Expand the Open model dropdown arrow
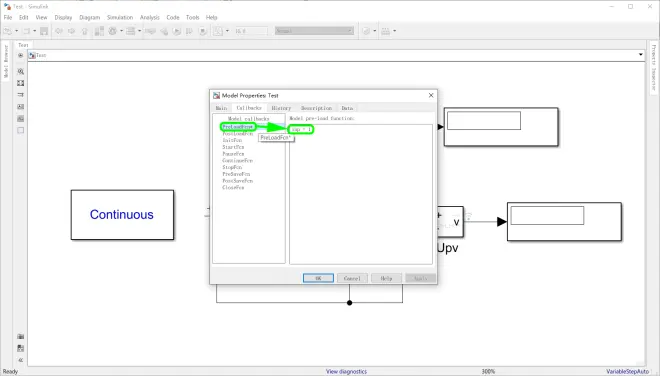Viewport: 660px width, 376px height. click(x=35, y=31)
